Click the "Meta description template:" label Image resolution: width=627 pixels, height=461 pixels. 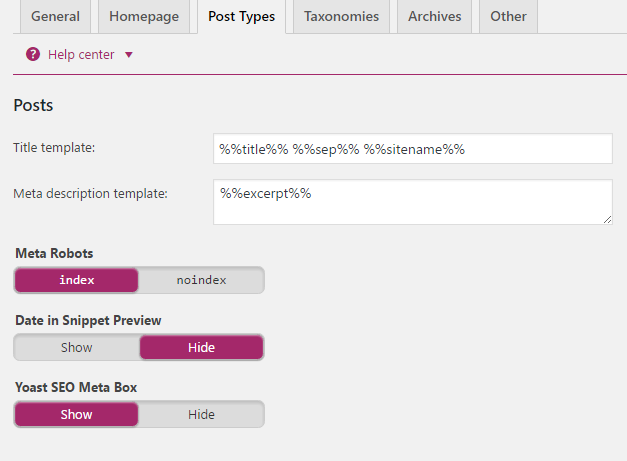90,193
